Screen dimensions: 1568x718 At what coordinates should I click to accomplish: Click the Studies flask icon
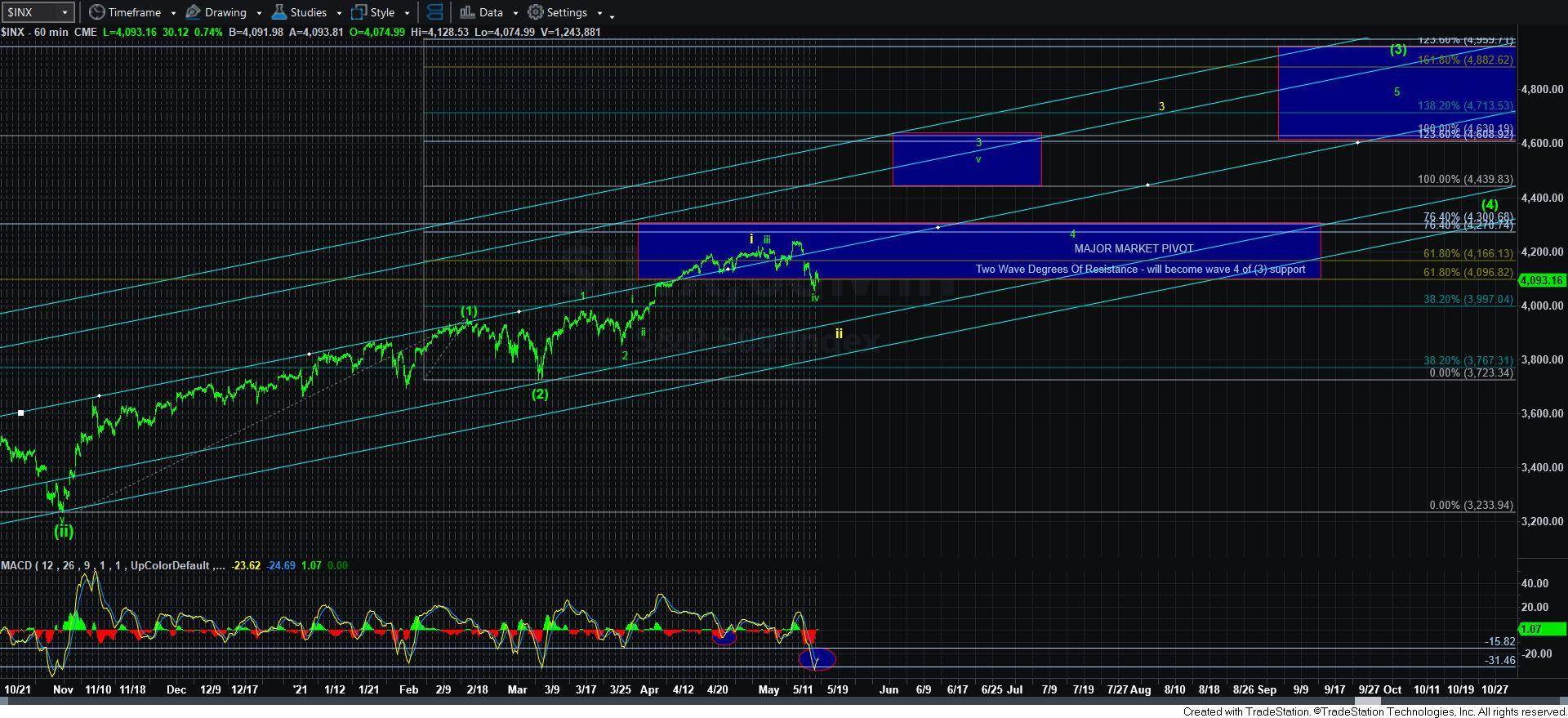279,12
